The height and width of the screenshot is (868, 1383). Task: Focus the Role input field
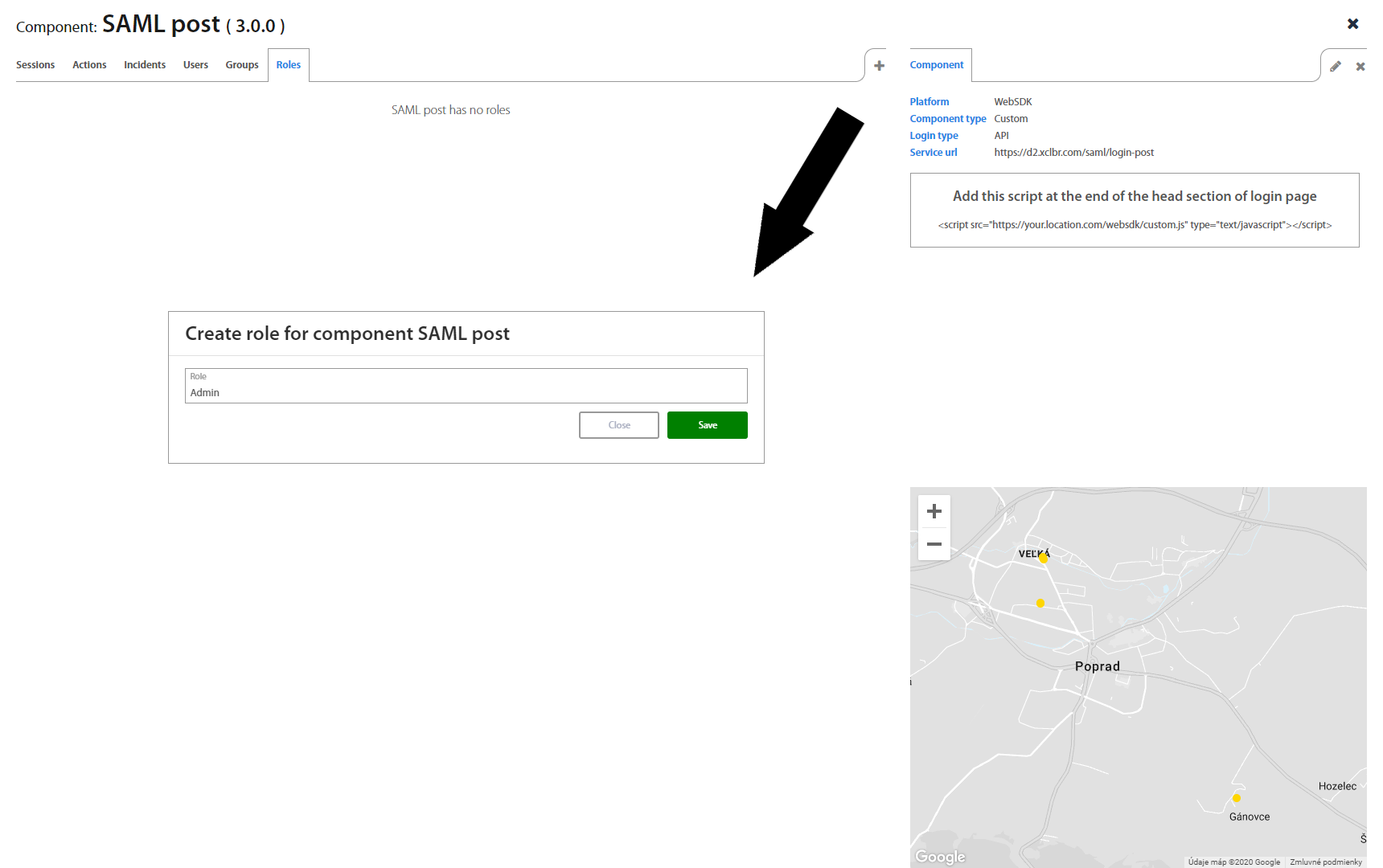466,392
